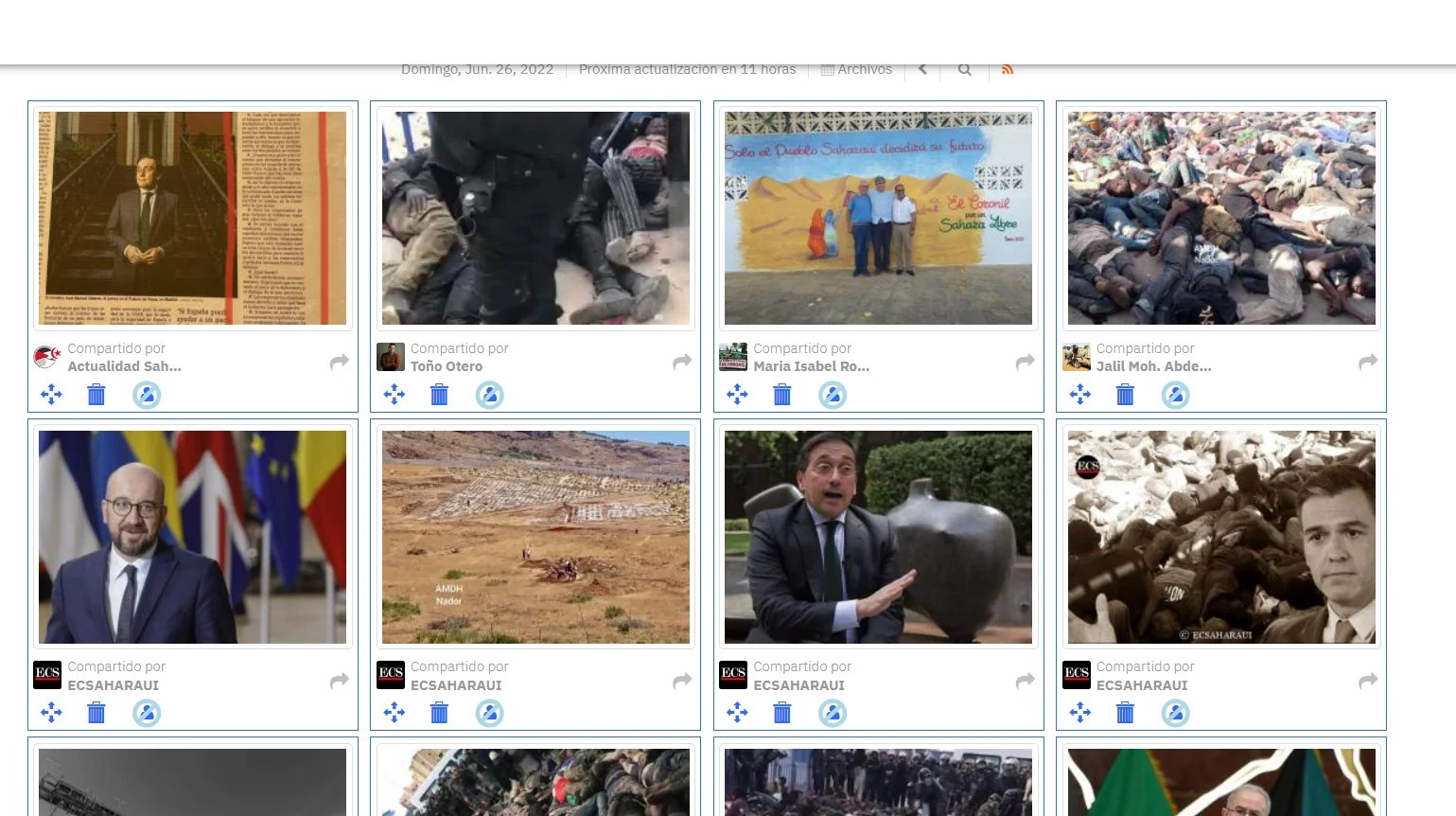Click the move icon under Actualidad Sah... card
This screenshot has height=816, width=1456.
[51, 395]
